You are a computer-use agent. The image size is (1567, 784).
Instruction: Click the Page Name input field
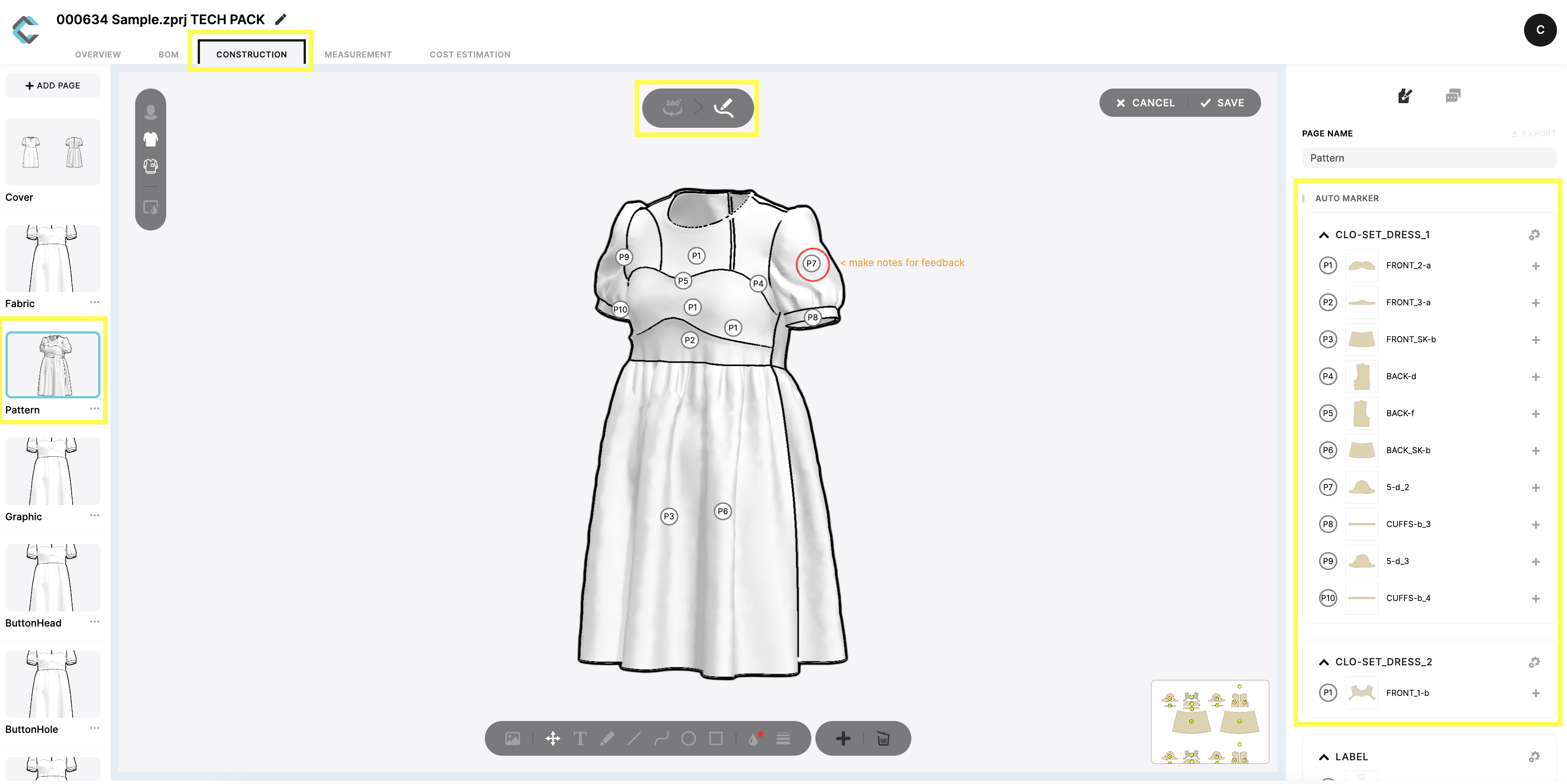click(1428, 158)
